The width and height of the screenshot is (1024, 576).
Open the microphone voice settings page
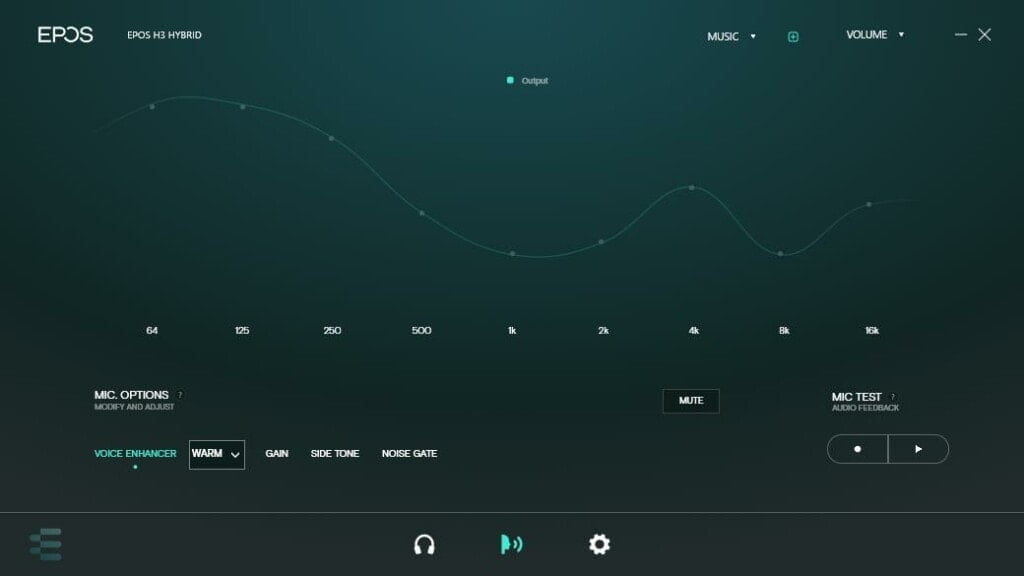point(511,544)
